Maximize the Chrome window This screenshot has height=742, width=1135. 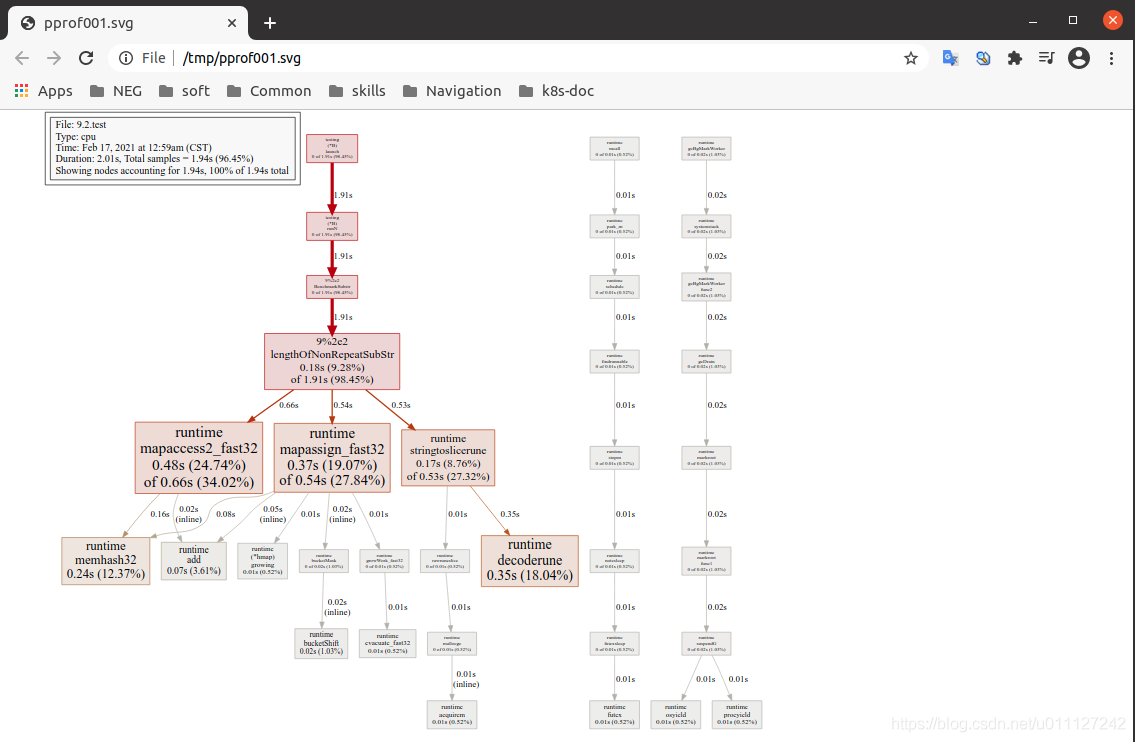tap(1073, 20)
